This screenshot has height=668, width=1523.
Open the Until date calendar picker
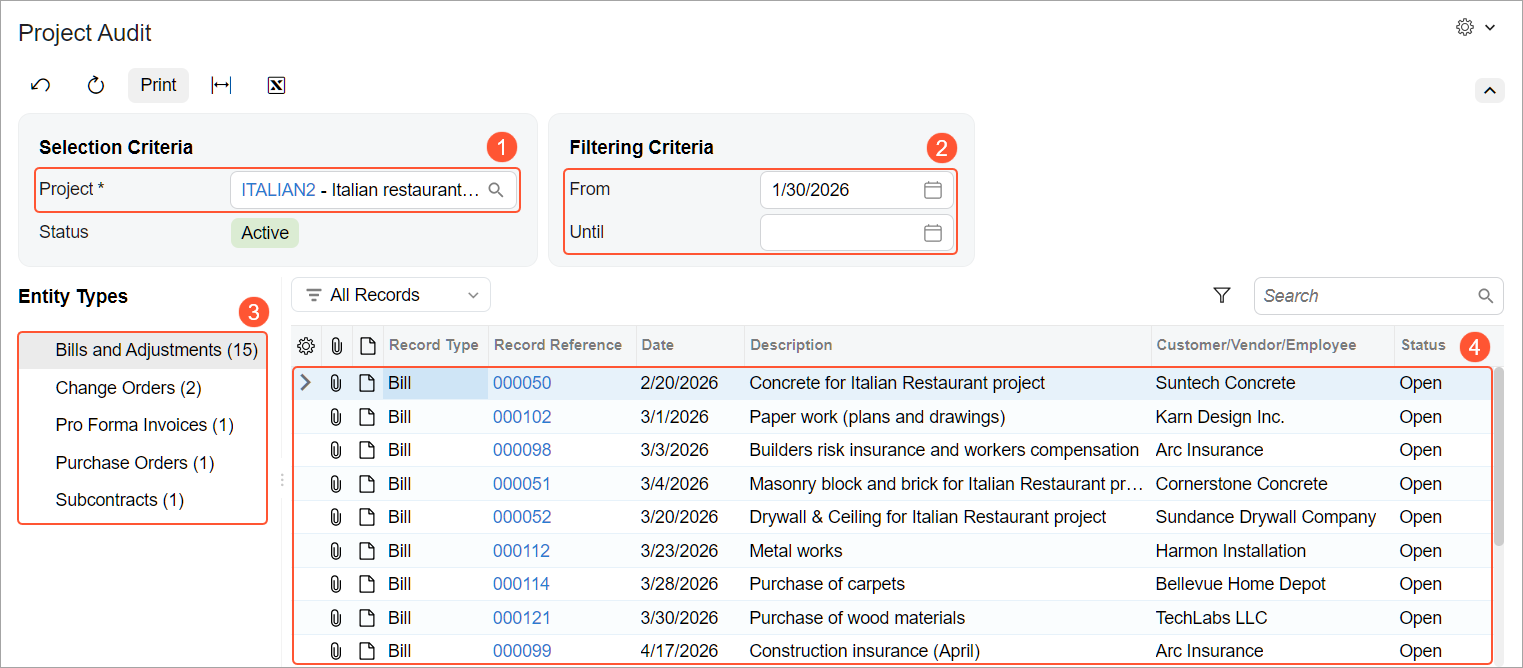932,233
